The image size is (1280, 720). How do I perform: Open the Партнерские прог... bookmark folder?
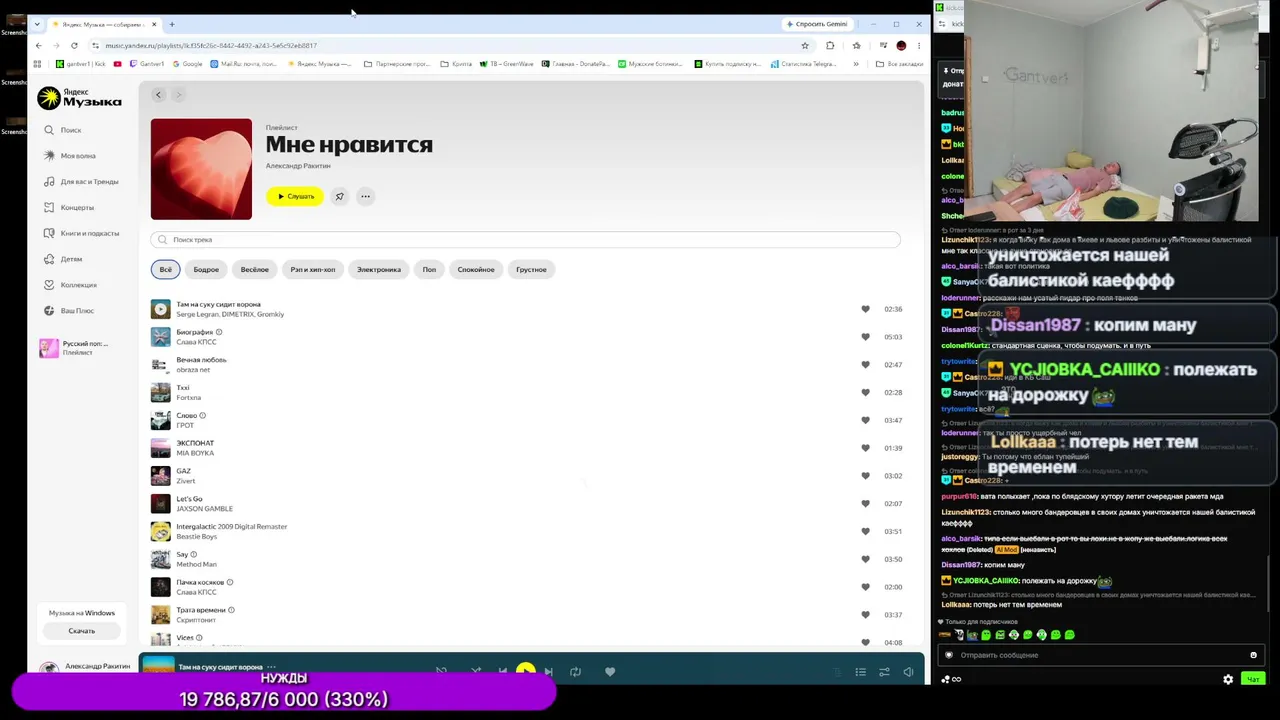click(397, 64)
